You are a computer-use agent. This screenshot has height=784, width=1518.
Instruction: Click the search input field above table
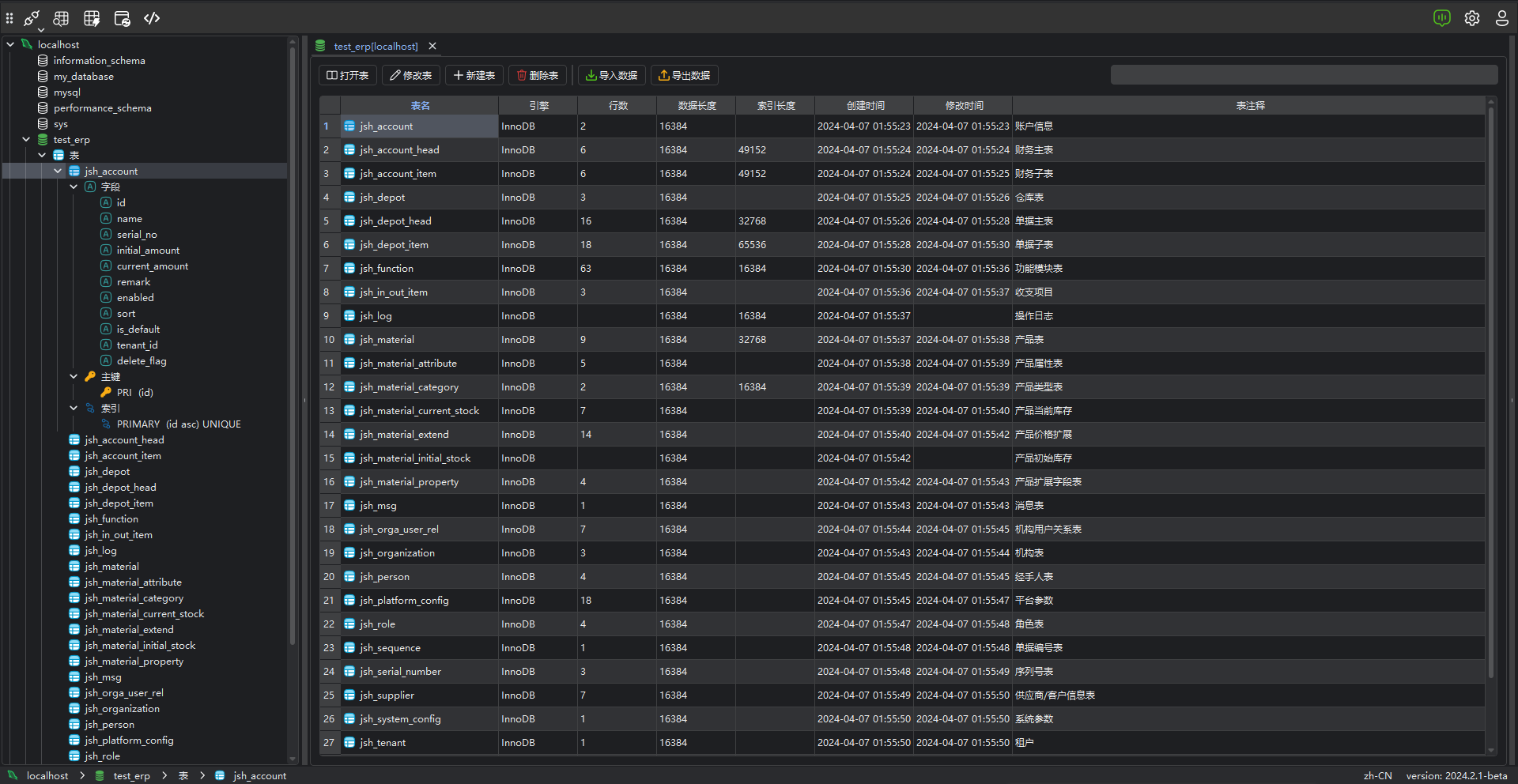pyautogui.click(x=1304, y=75)
